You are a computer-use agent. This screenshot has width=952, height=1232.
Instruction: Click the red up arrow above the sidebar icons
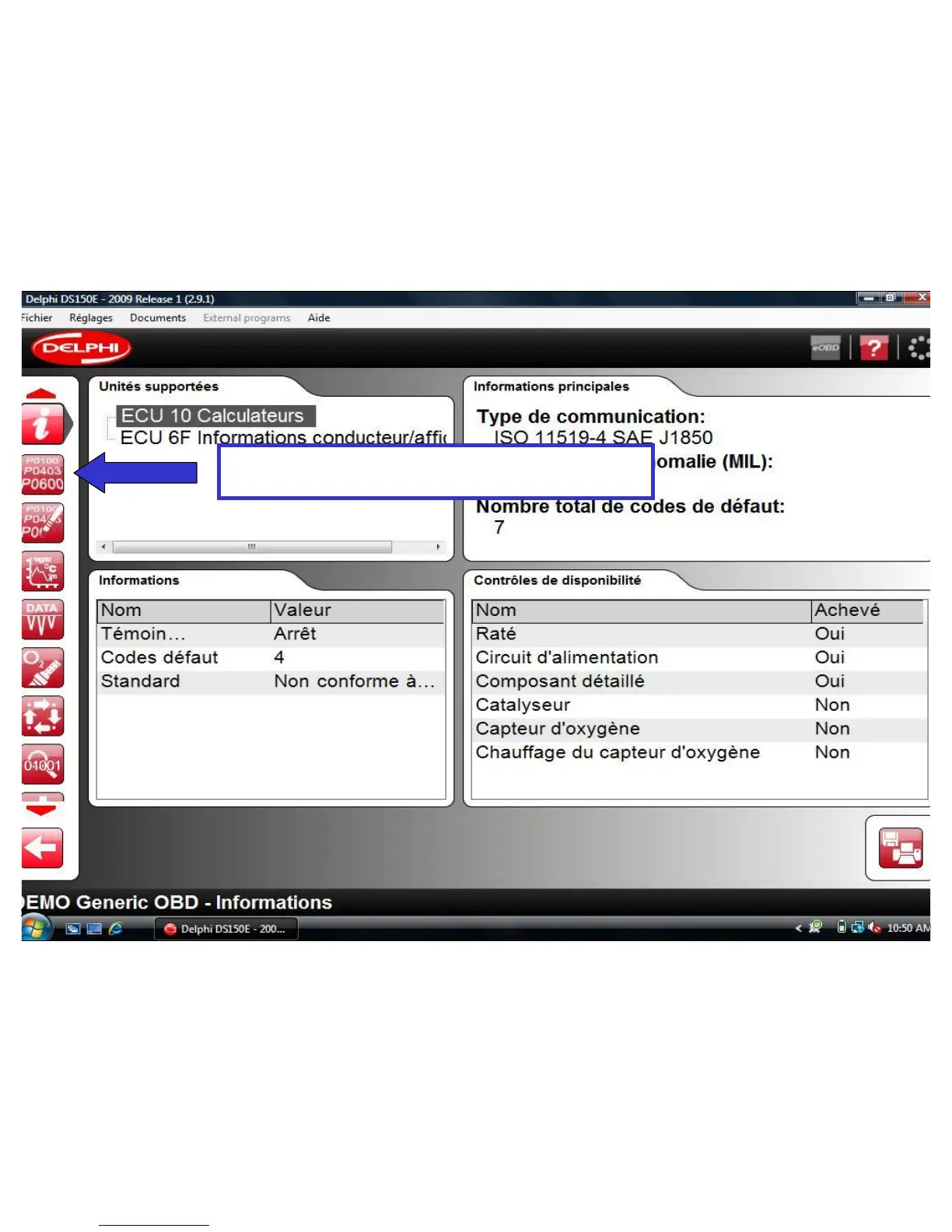pos(41,394)
